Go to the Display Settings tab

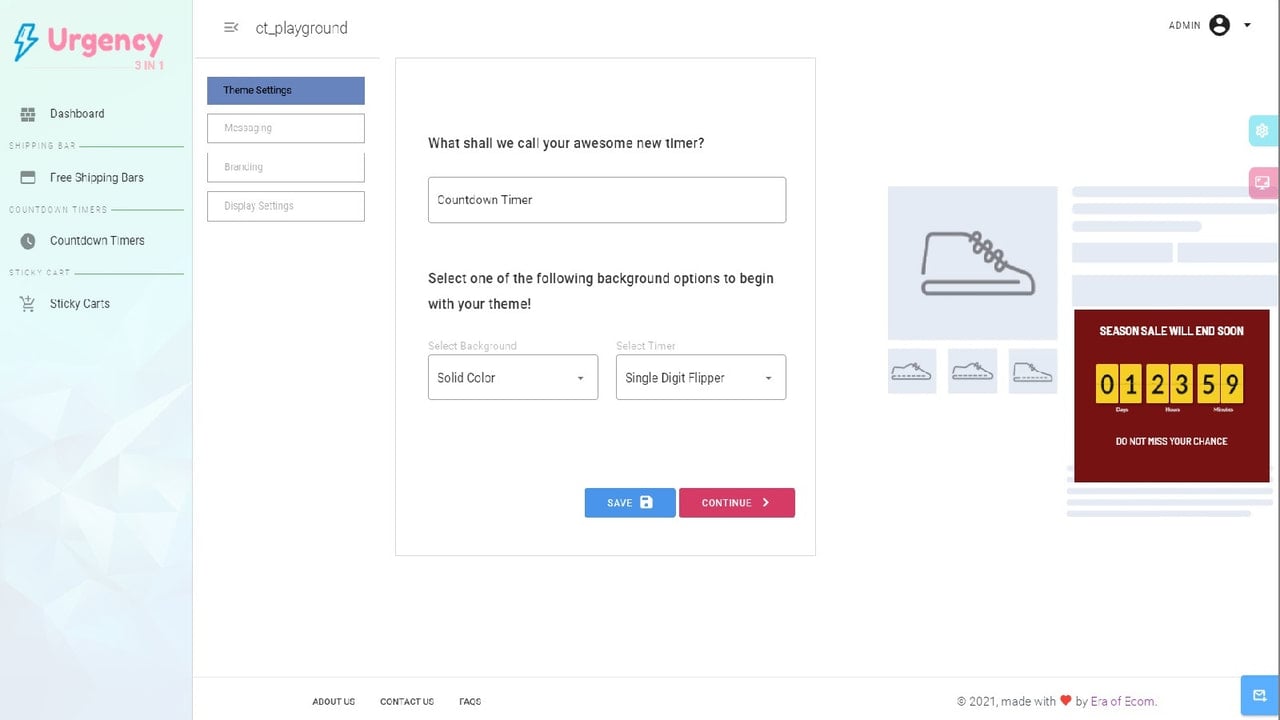(x=286, y=206)
